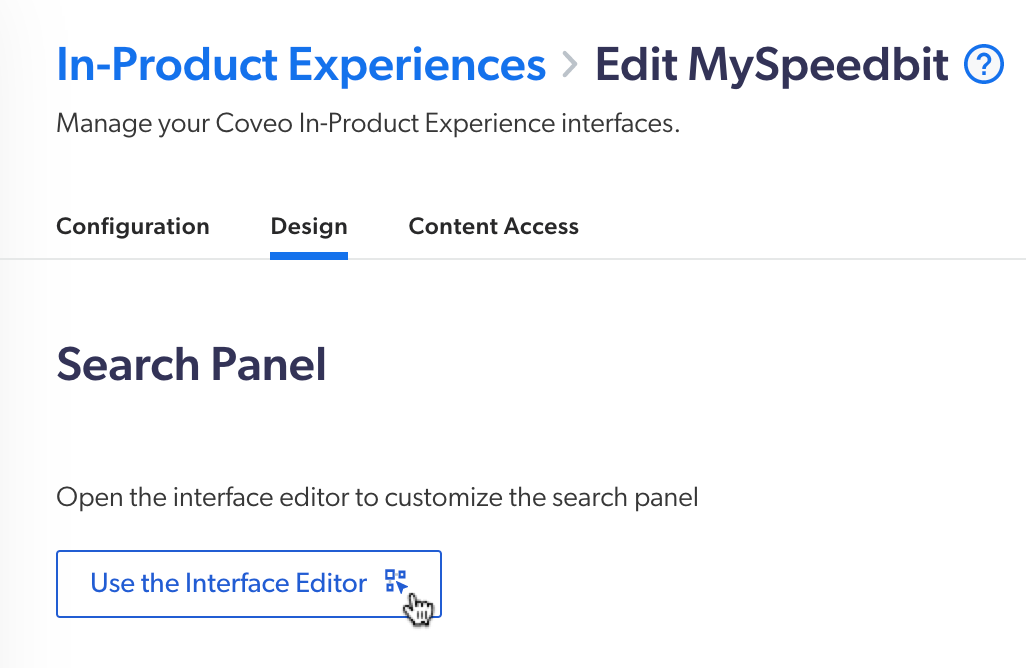Click the blue question mark beside Edit MySpeedbit

click(983, 64)
